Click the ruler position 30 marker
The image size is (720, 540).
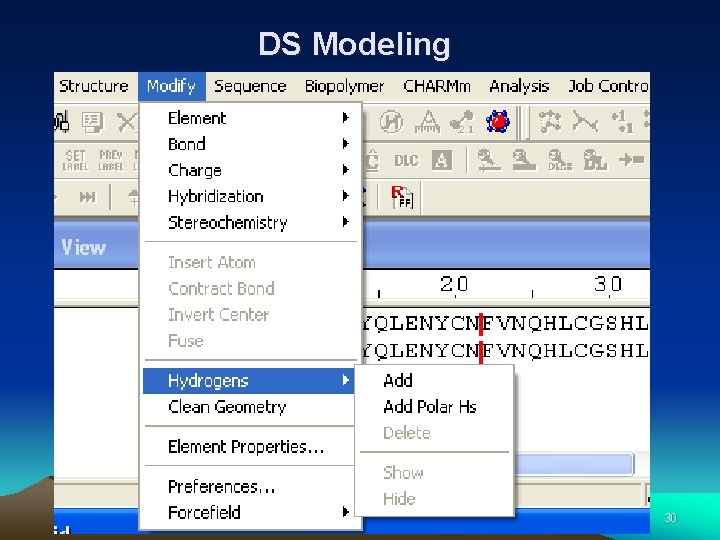608,284
